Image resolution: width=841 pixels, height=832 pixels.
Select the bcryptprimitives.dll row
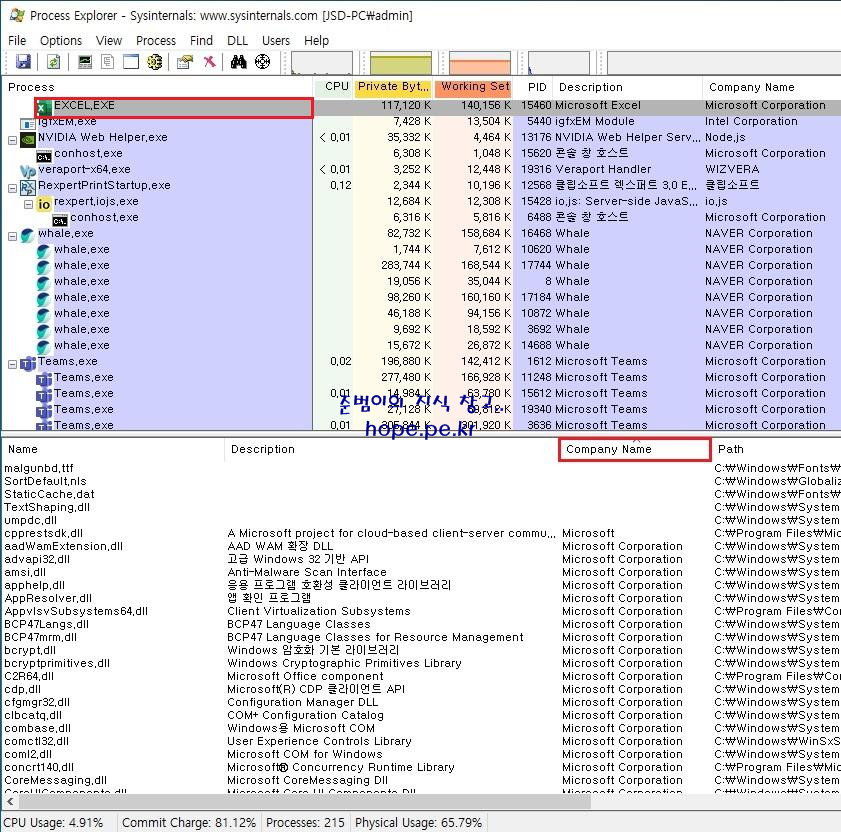[x=421, y=664]
